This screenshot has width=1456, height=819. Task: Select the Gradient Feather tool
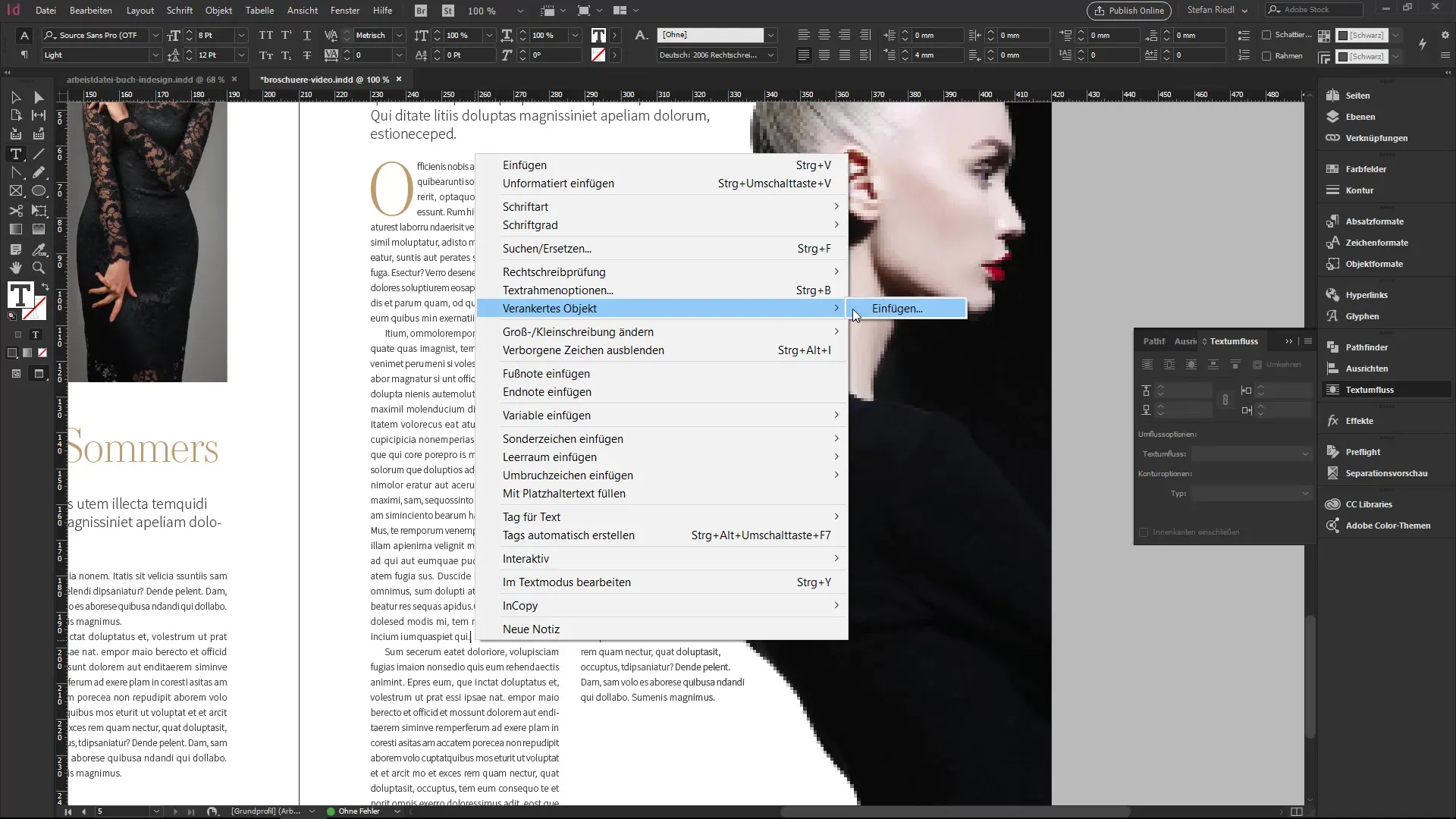pos(39,229)
